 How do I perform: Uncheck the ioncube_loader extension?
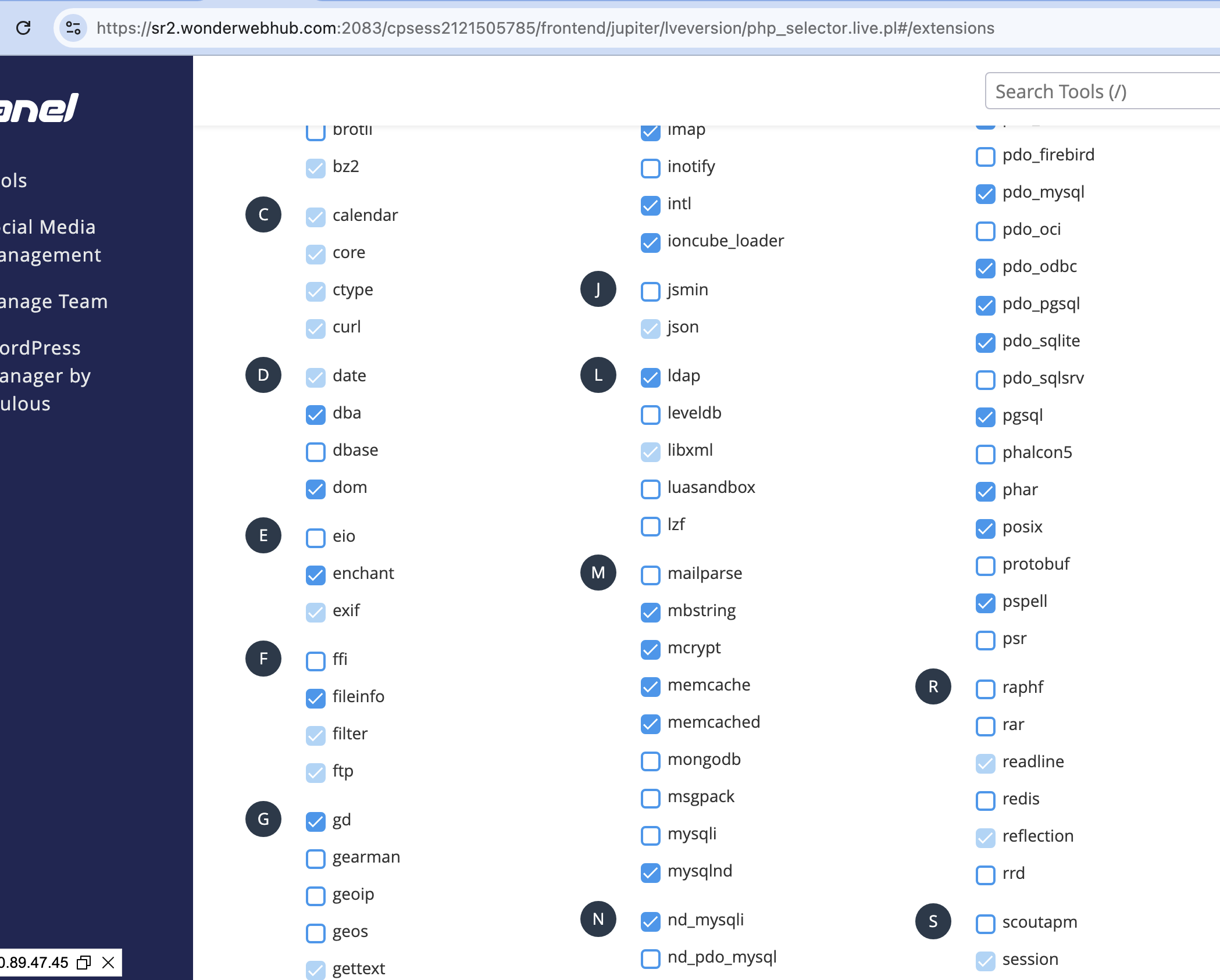(x=651, y=242)
